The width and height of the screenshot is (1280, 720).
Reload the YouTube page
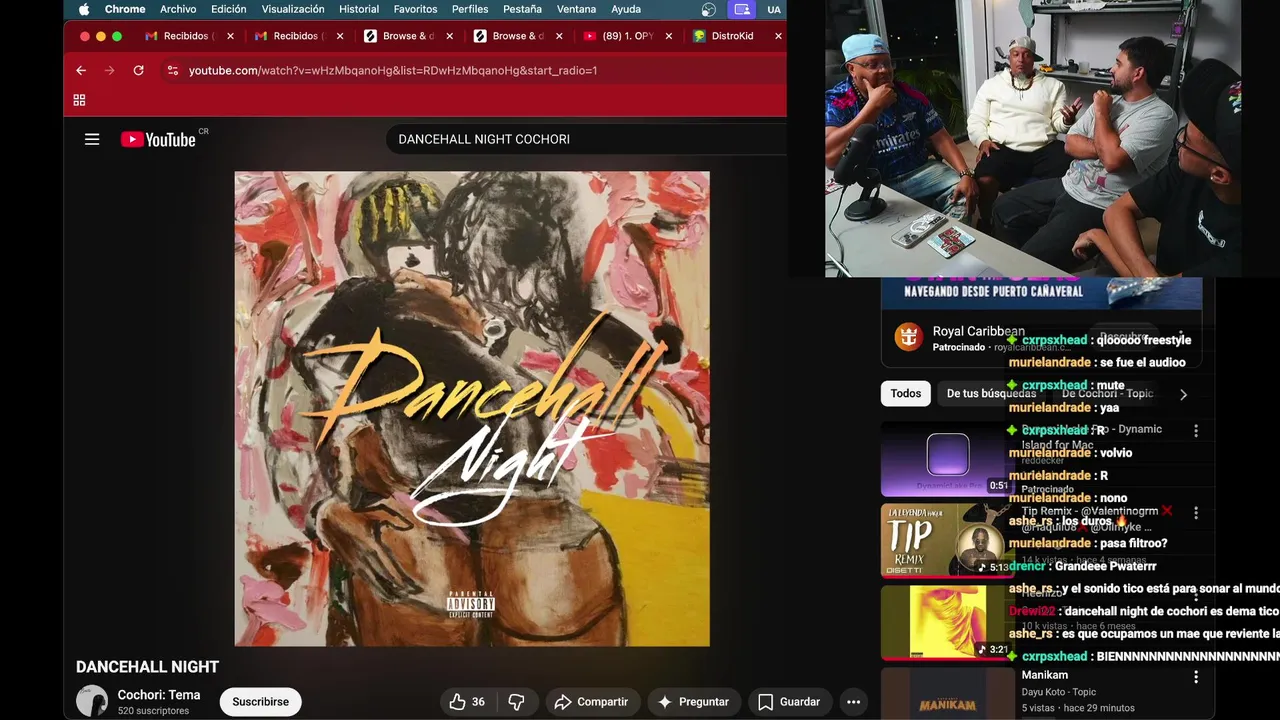pos(138,70)
